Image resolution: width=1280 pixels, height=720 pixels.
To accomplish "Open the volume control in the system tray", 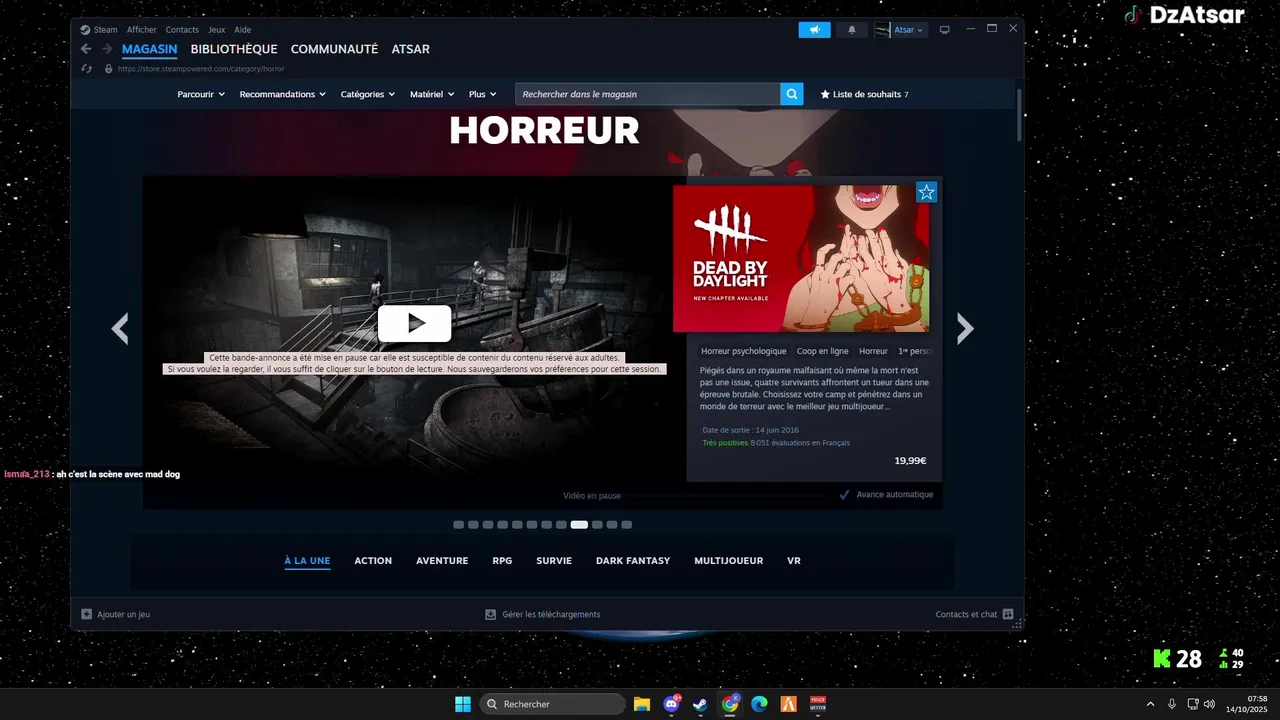I will click(x=1210, y=704).
